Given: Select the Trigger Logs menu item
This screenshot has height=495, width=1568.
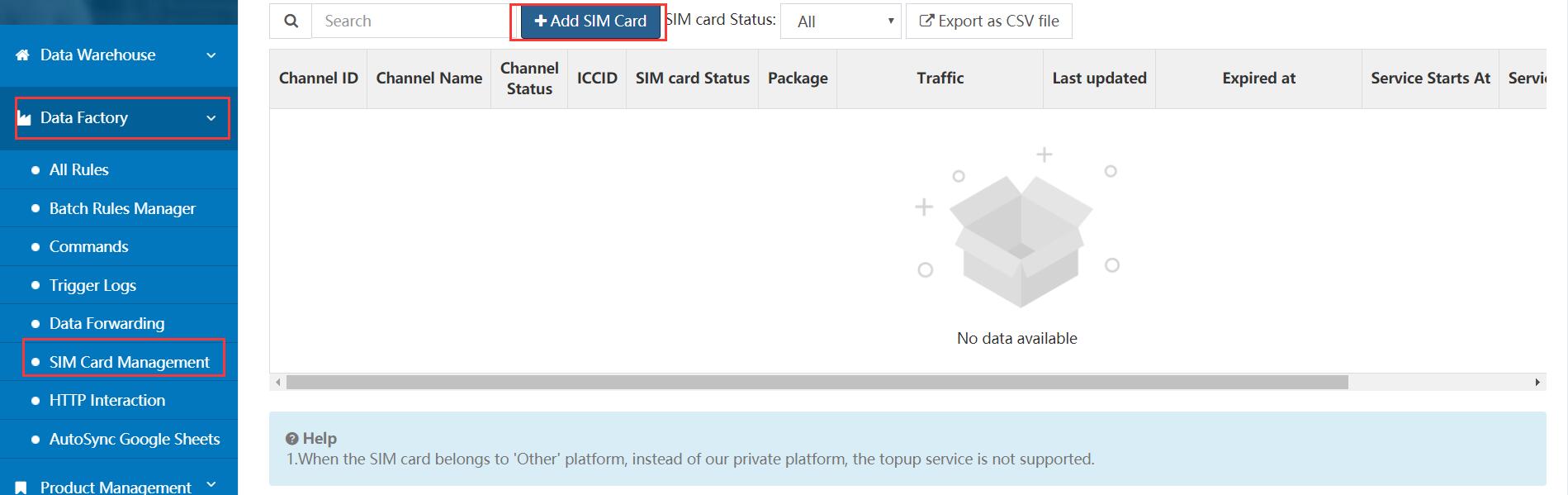Looking at the screenshot, I should tap(92, 285).
